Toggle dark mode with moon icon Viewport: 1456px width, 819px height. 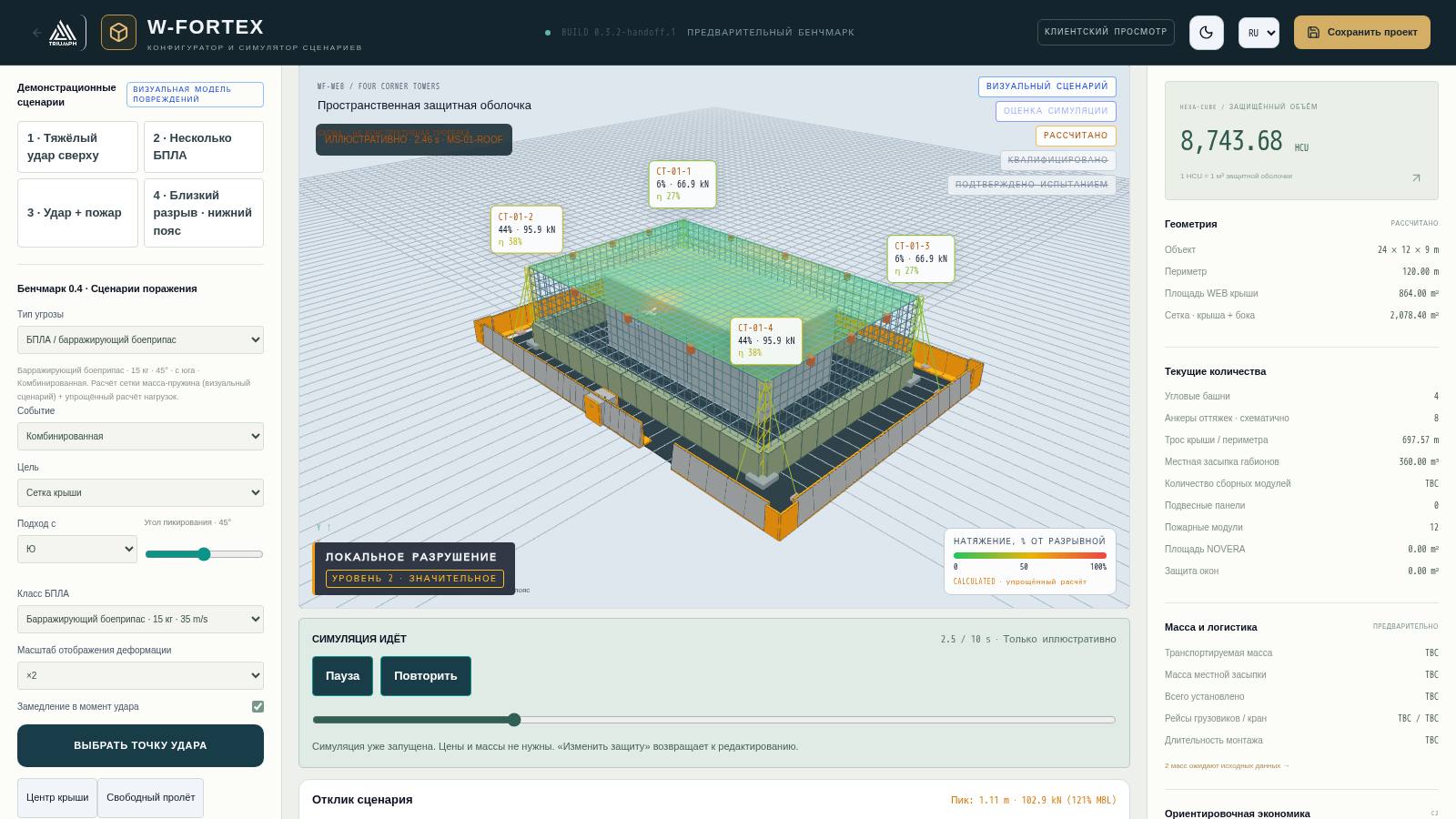coord(1207,33)
